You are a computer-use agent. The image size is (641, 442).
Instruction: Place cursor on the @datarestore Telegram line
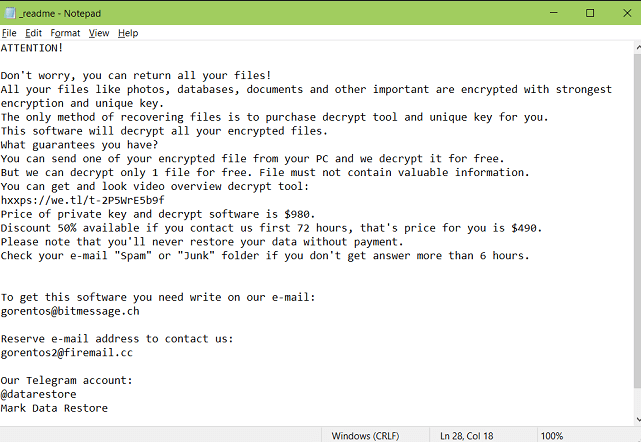tap(38, 394)
